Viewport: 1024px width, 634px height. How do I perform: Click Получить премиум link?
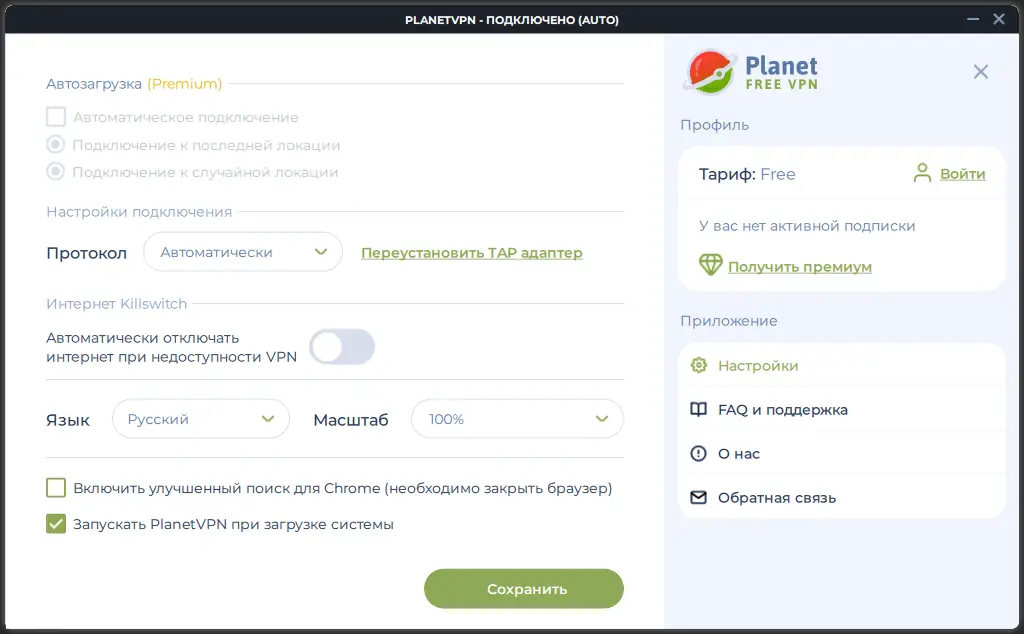click(x=799, y=266)
